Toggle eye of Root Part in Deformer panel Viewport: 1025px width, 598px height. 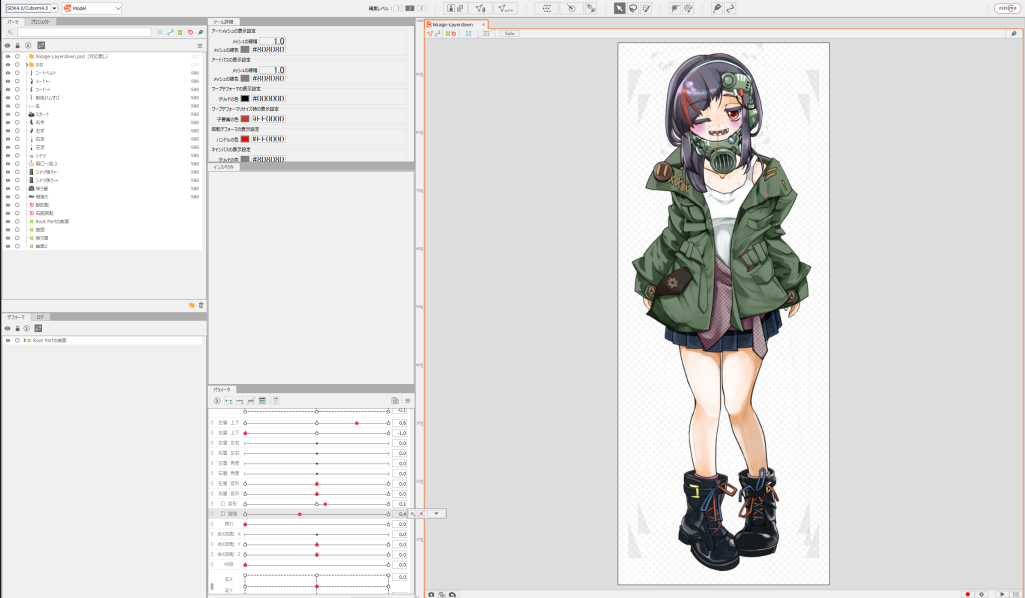pos(8,341)
